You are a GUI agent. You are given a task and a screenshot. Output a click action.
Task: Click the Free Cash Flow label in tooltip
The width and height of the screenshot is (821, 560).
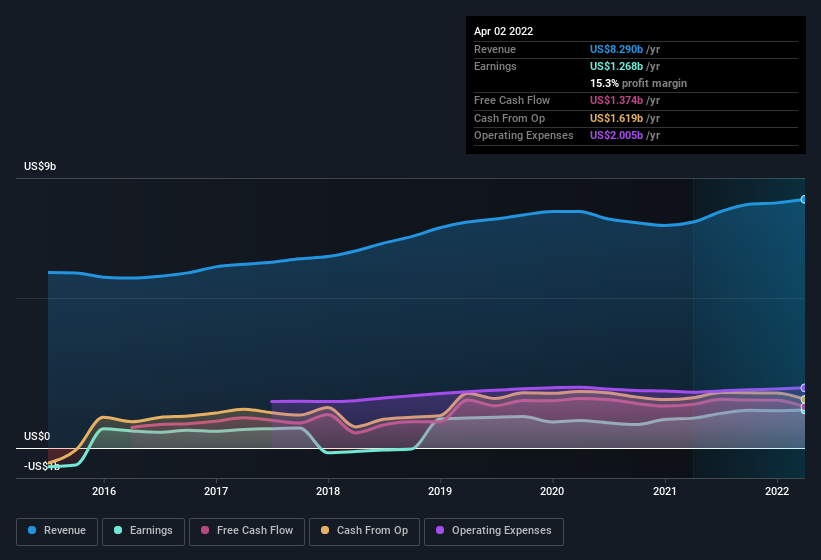(x=512, y=100)
